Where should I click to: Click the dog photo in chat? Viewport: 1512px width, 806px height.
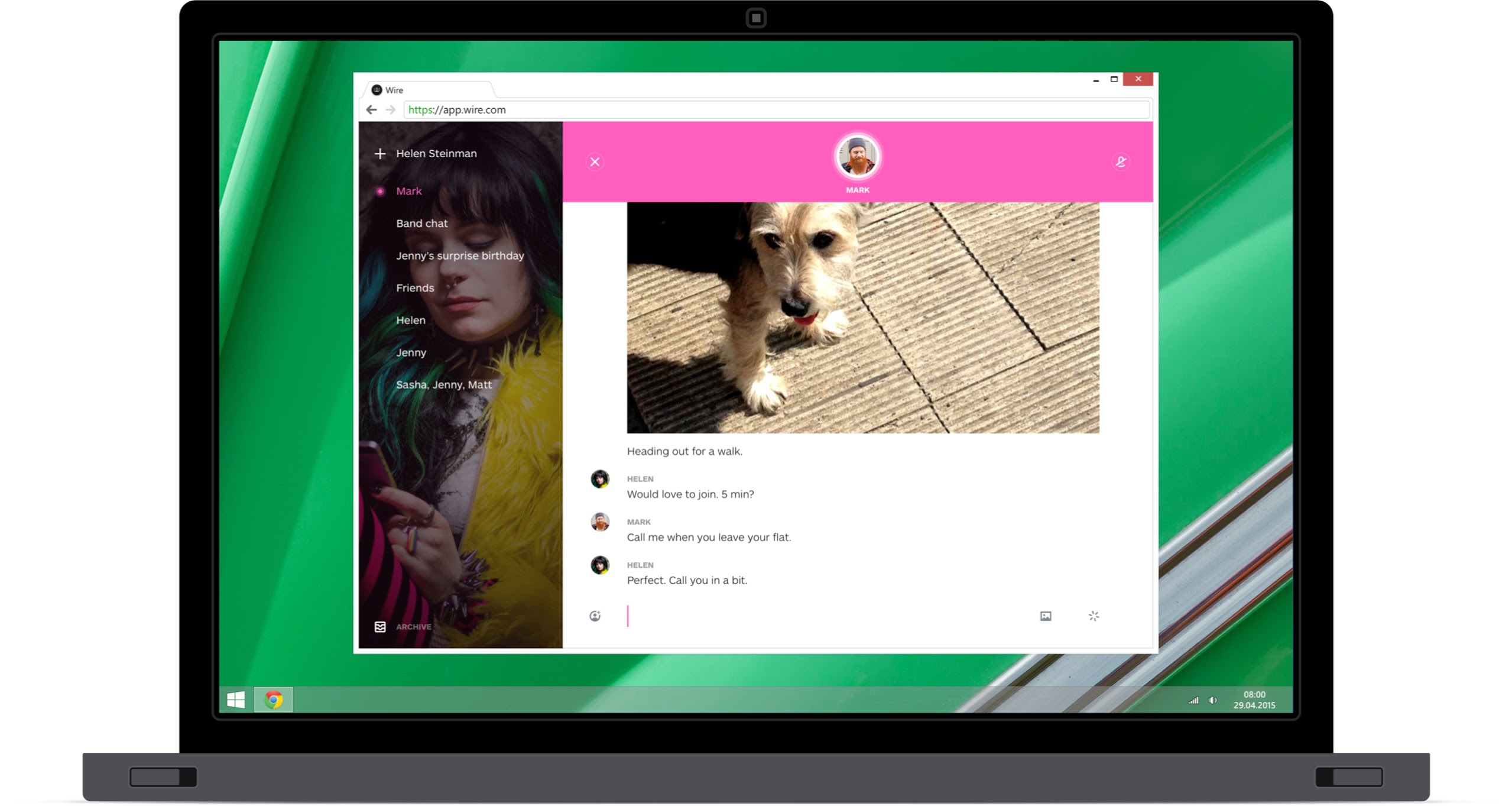click(x=862, y=318)
